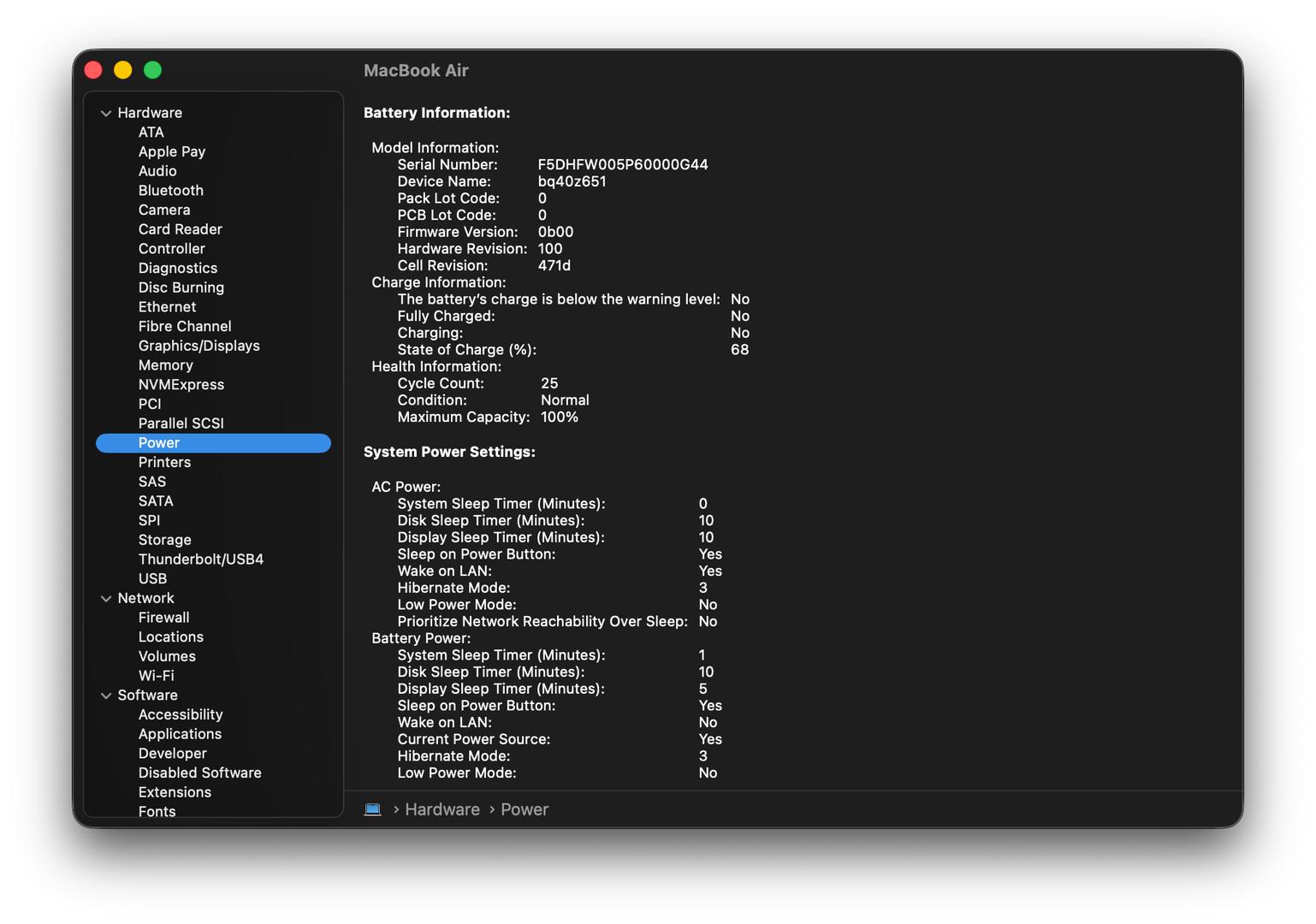Open Disabled Software in the sidebar
The width and height of the screenshot is (1316, 924).
199,773
